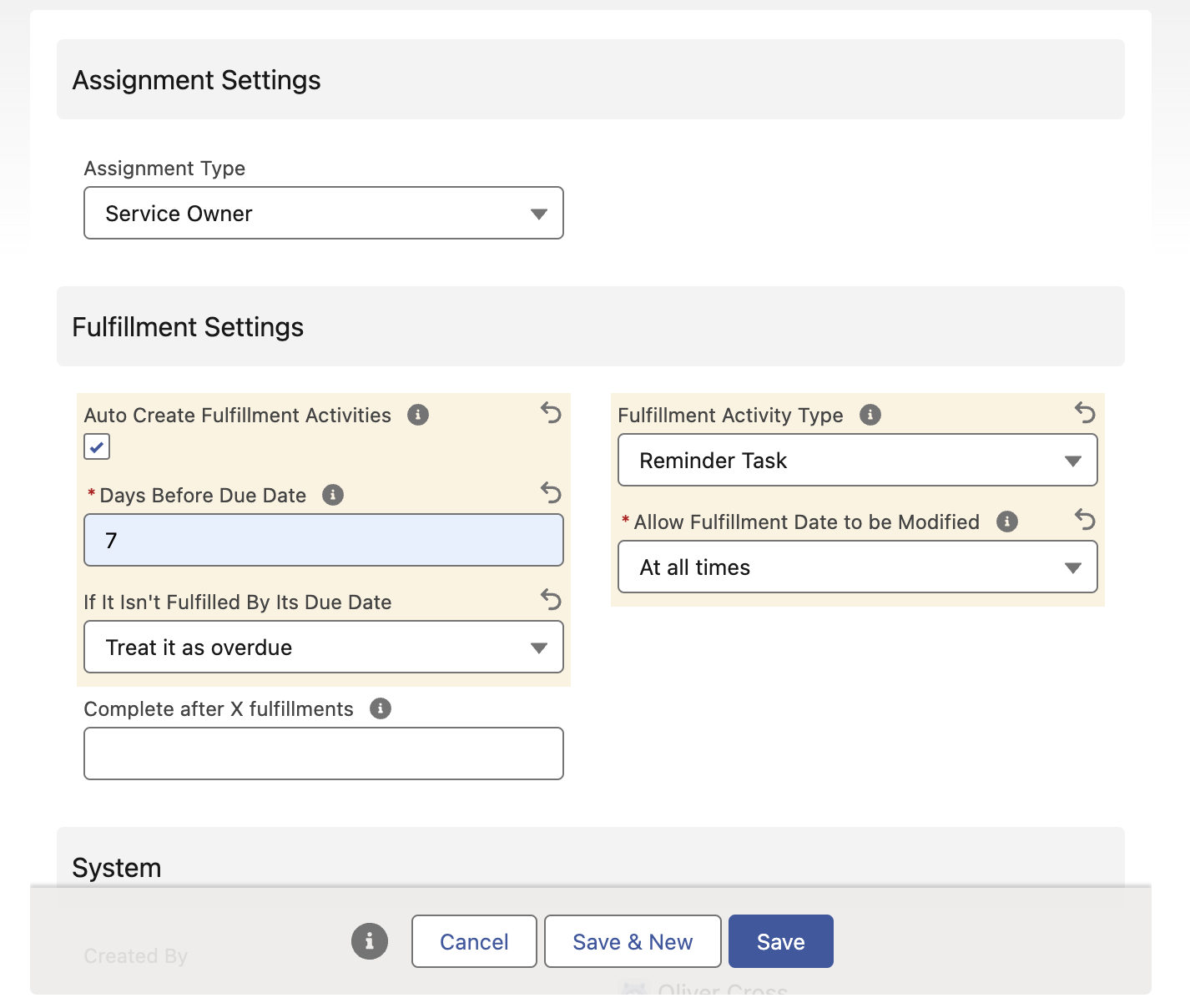
Task: Show help for Days Before Due Date
Action: 333,495
